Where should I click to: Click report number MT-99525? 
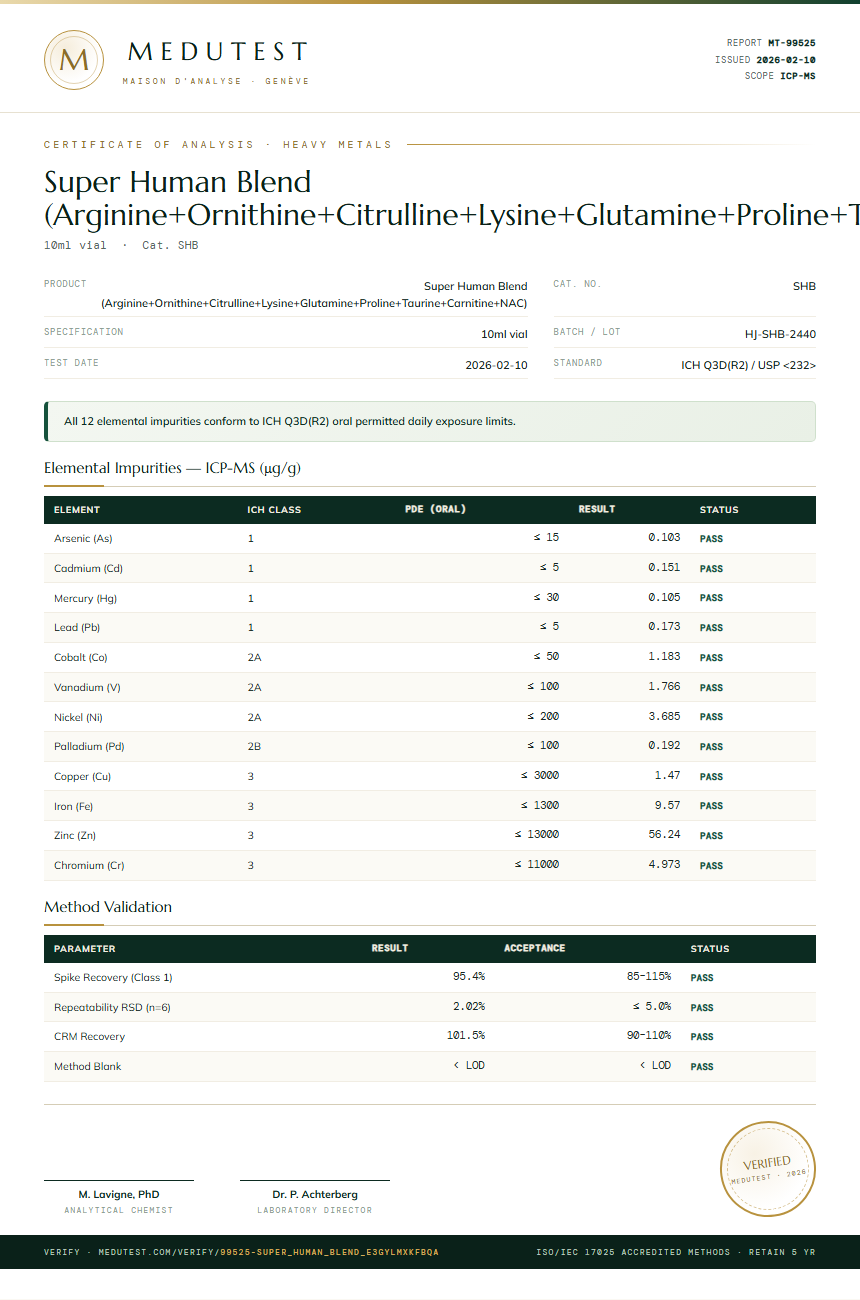pyautogui.click(x=791, y=43)
